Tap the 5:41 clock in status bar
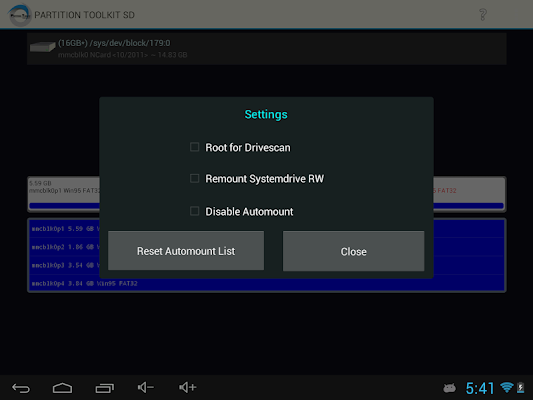The width and height of the screenshot is (533, 400). tap(479, 388)
